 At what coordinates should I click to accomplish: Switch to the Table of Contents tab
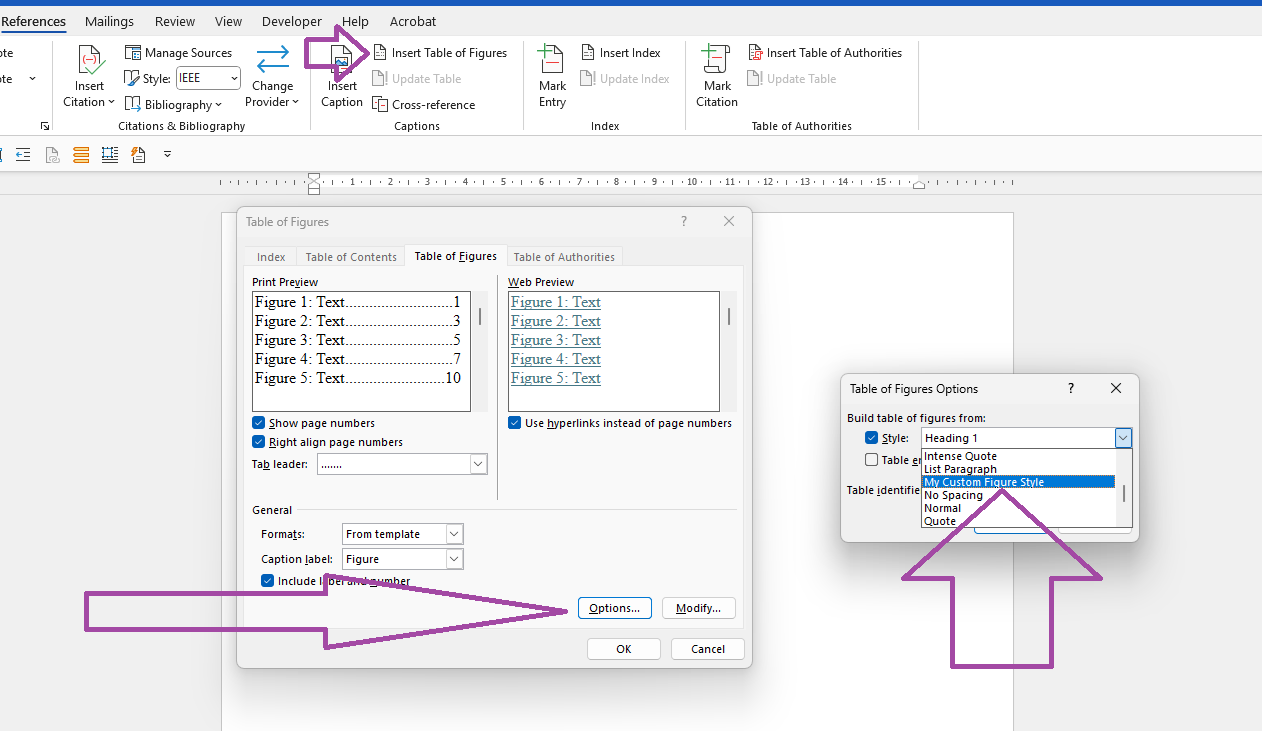[351, 257]
